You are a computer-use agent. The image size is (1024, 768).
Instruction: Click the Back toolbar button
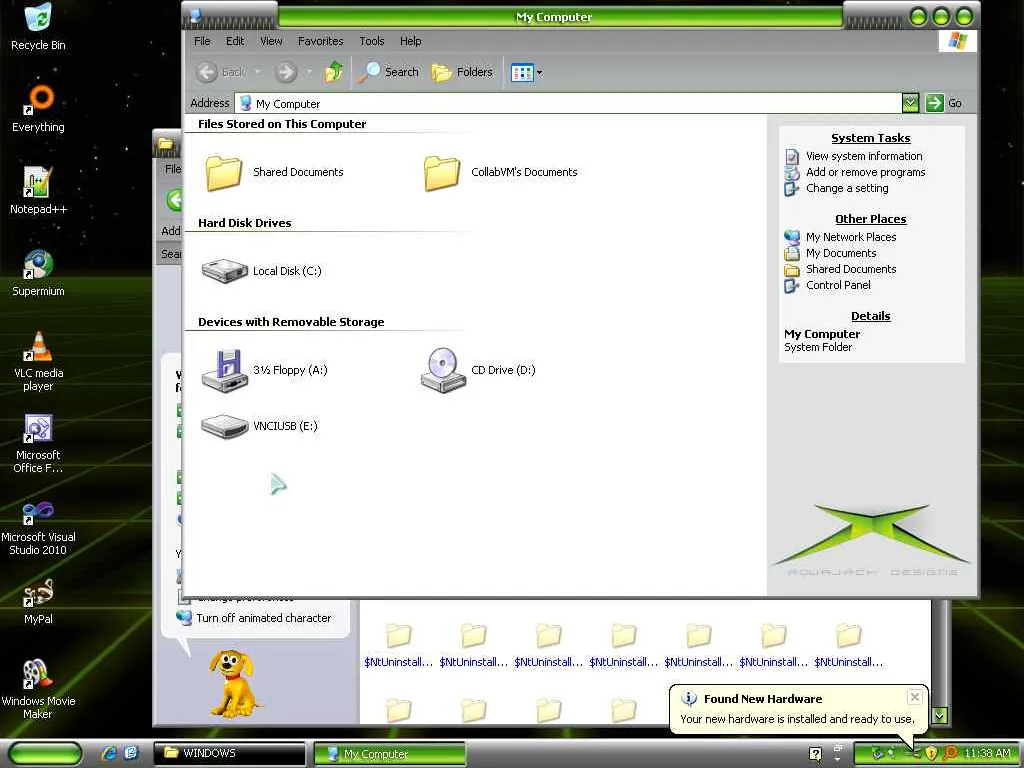click(221, 72)
